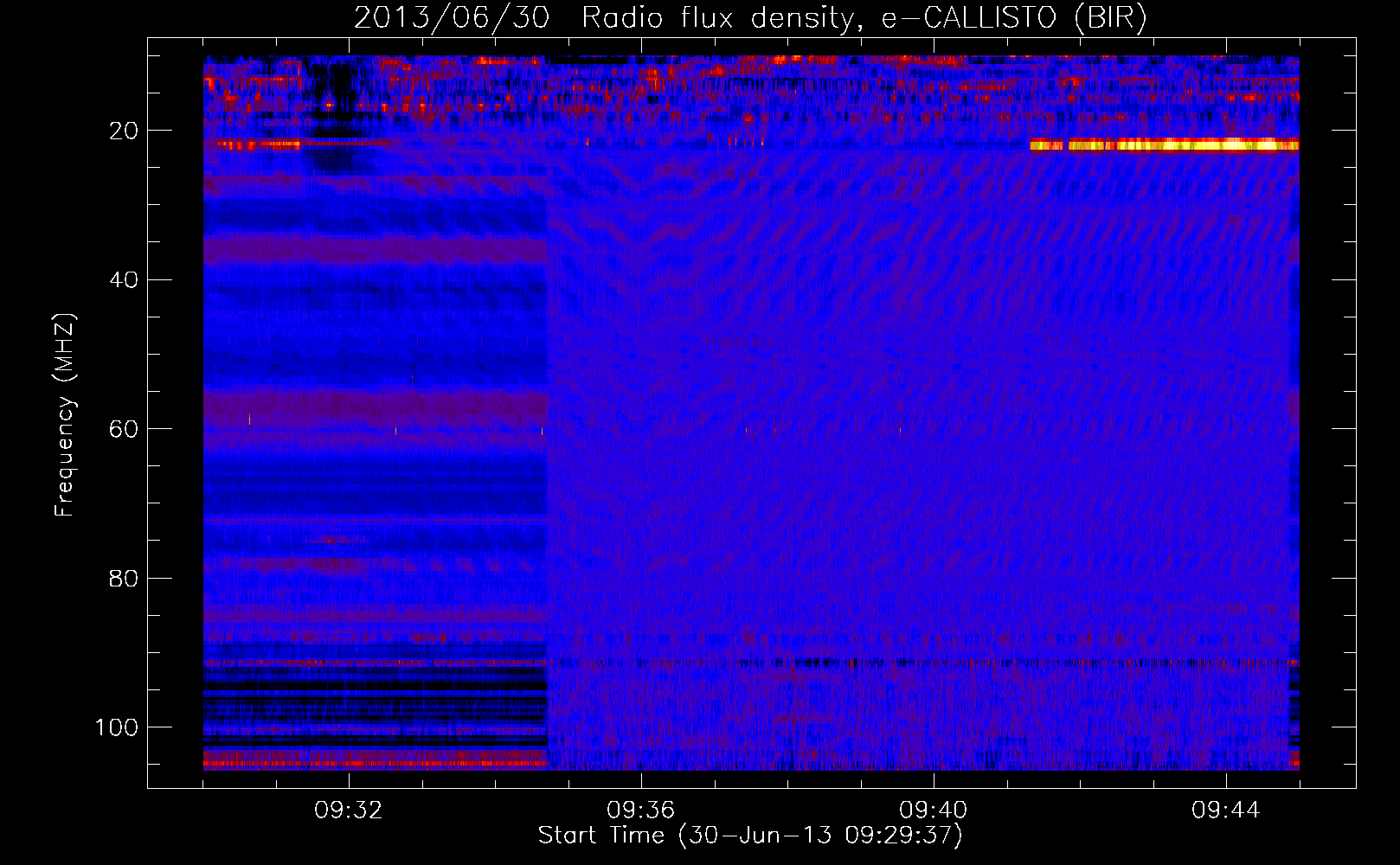Click the 40 MHz frequency tick label
1400x865 pixels.
[124, 280]
